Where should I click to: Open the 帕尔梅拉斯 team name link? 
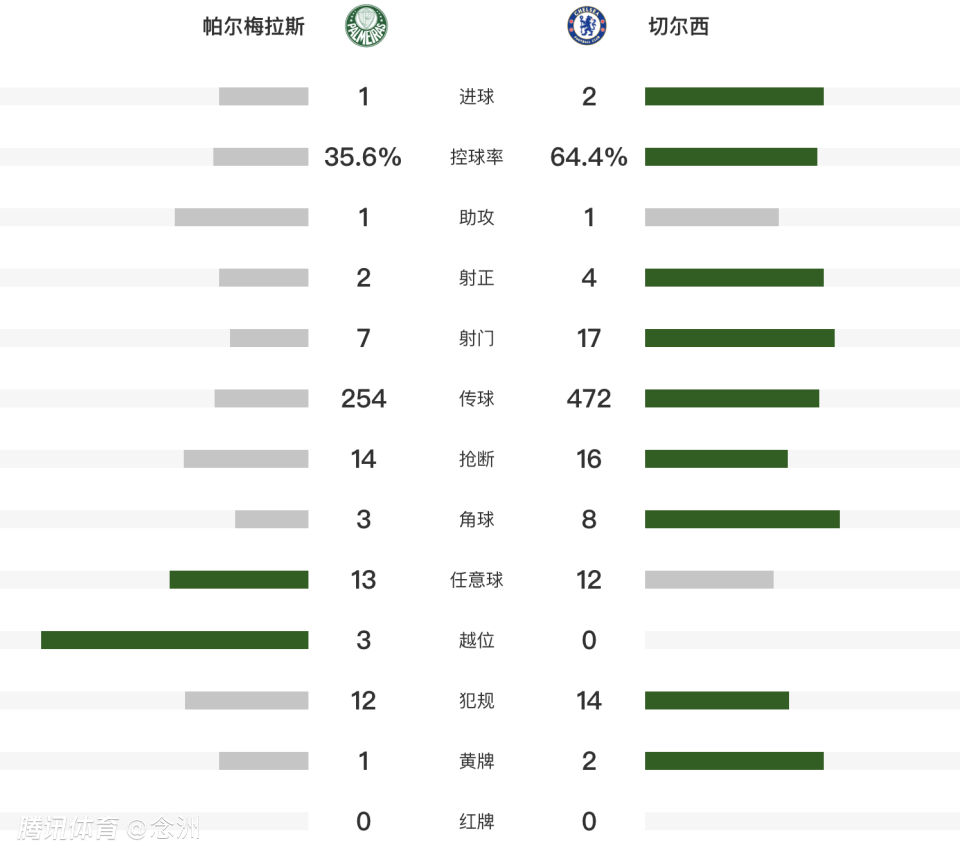tap(254, 27)
